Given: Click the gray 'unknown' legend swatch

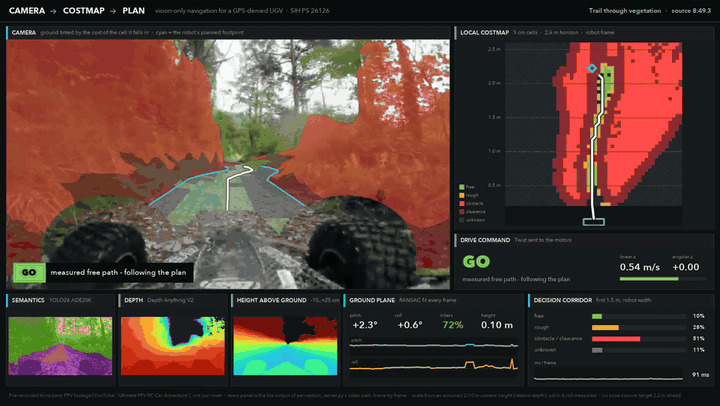Looking at the screenshot, I should point(461,220).
